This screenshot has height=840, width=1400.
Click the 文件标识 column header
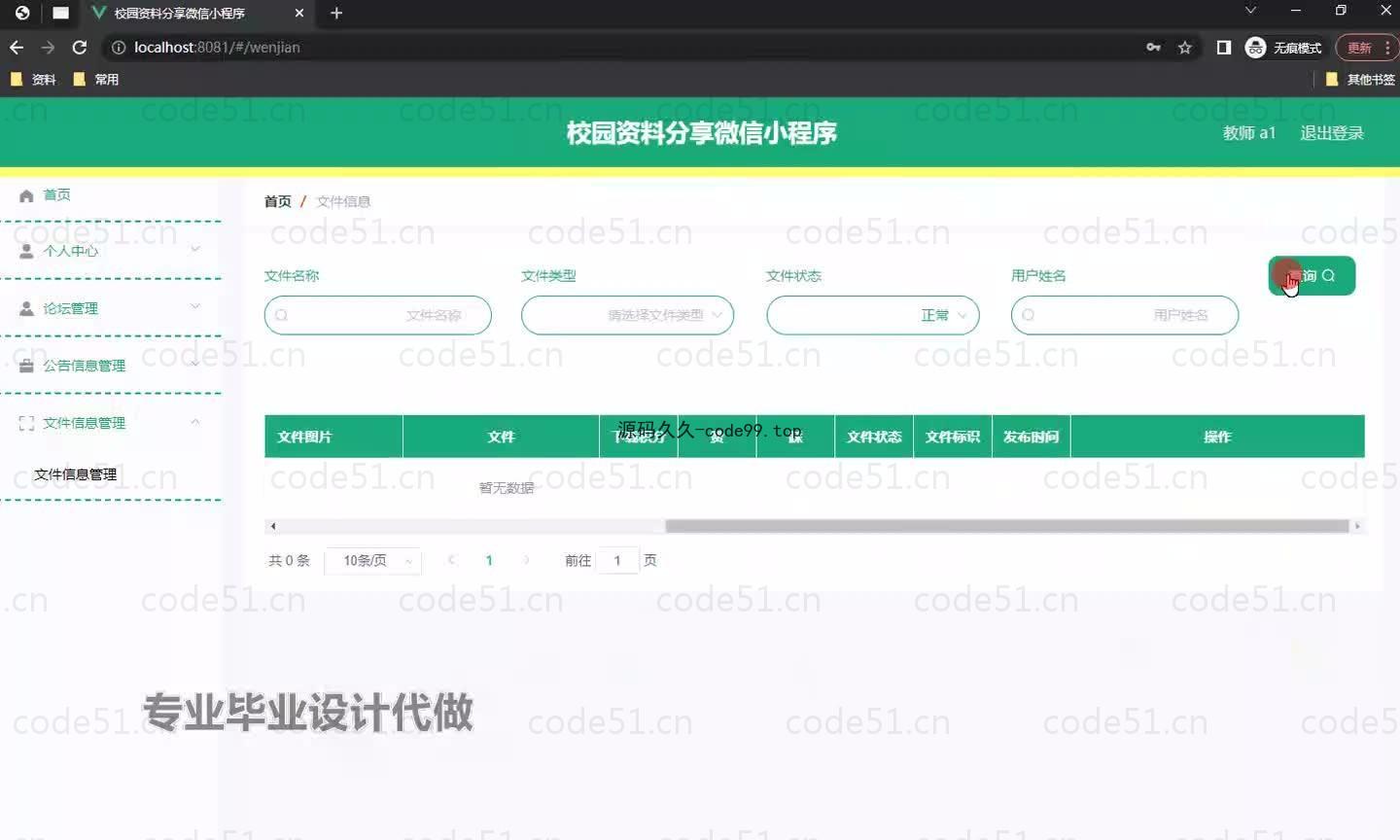(x=953, y=437)
